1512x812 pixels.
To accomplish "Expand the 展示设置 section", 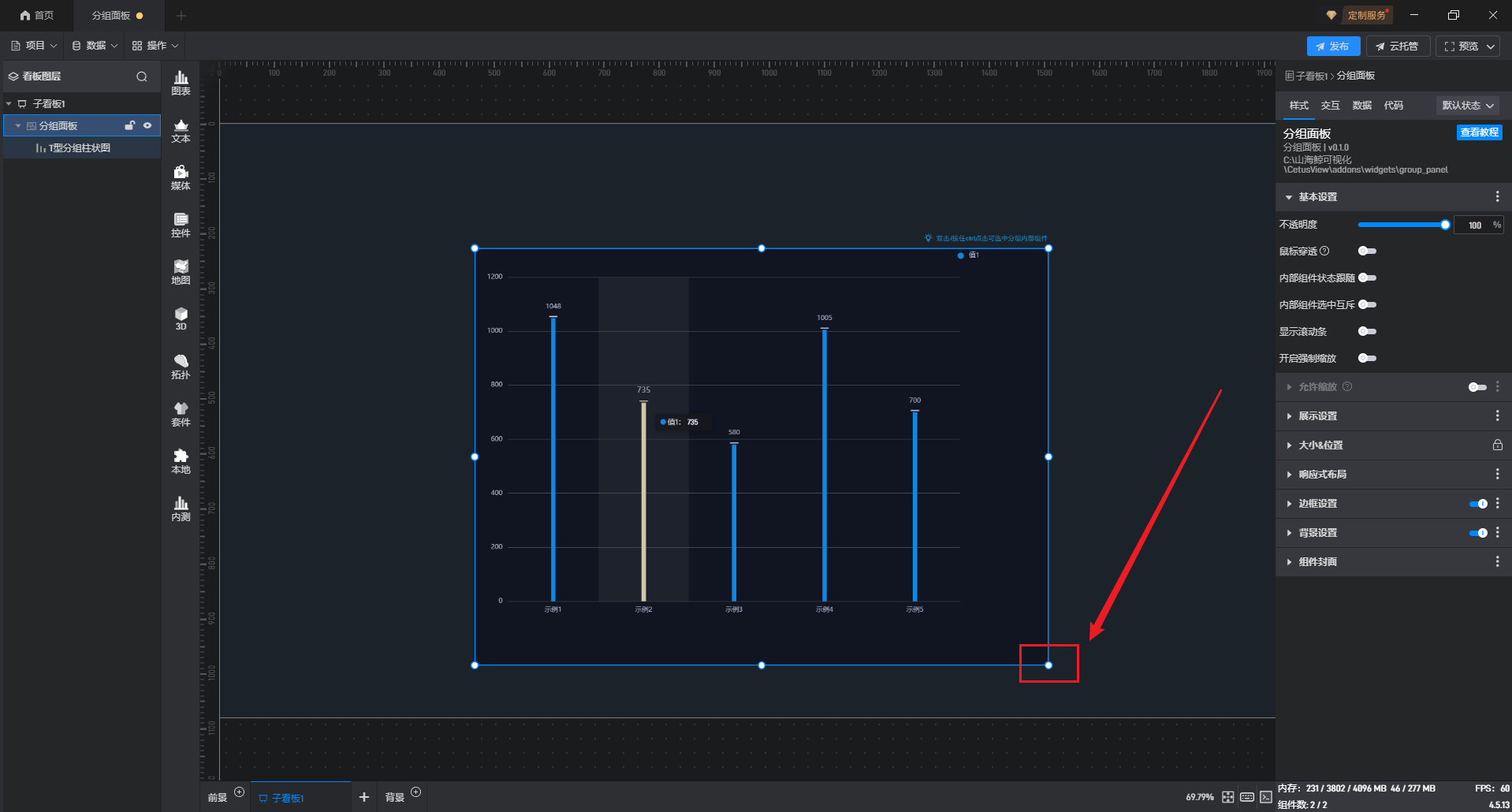I will click(x=1317, y=416).
